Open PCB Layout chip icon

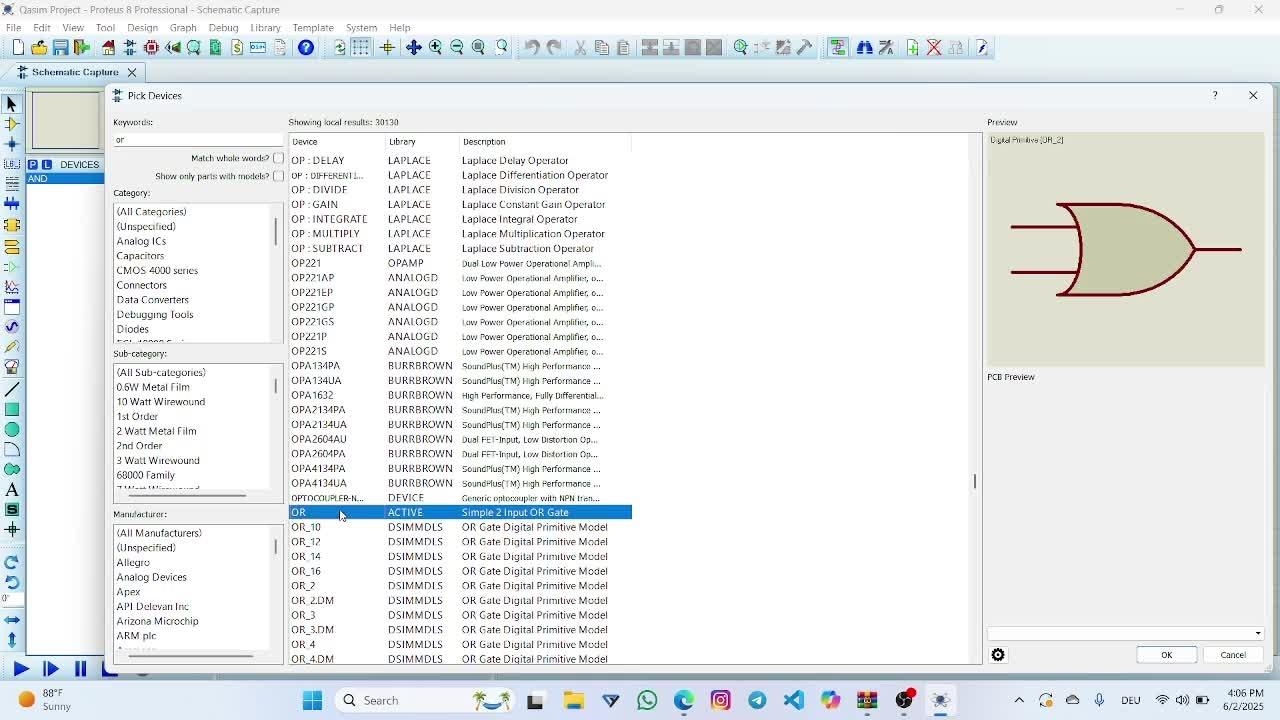tap(152, 47)
